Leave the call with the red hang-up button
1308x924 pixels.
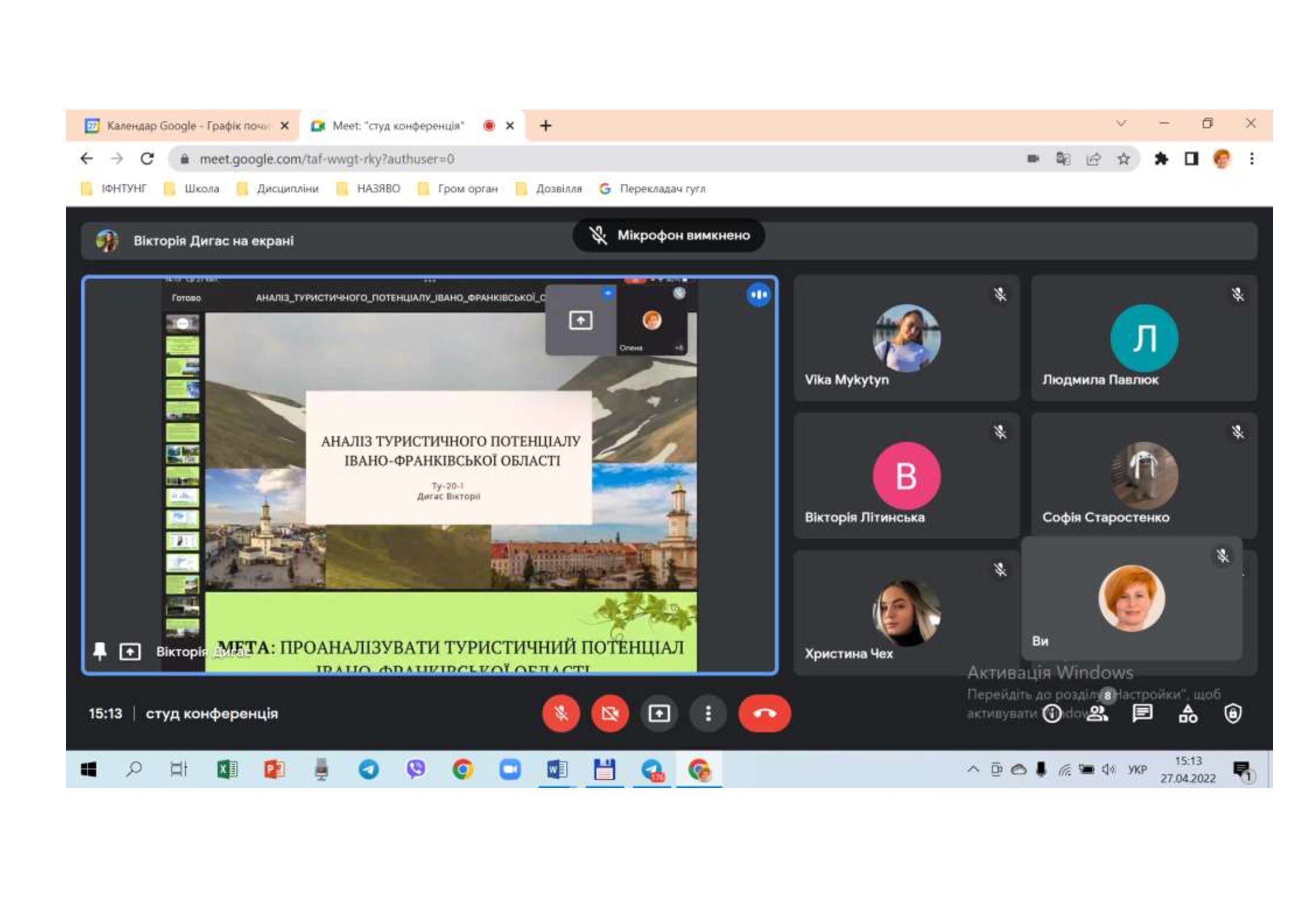764,713
